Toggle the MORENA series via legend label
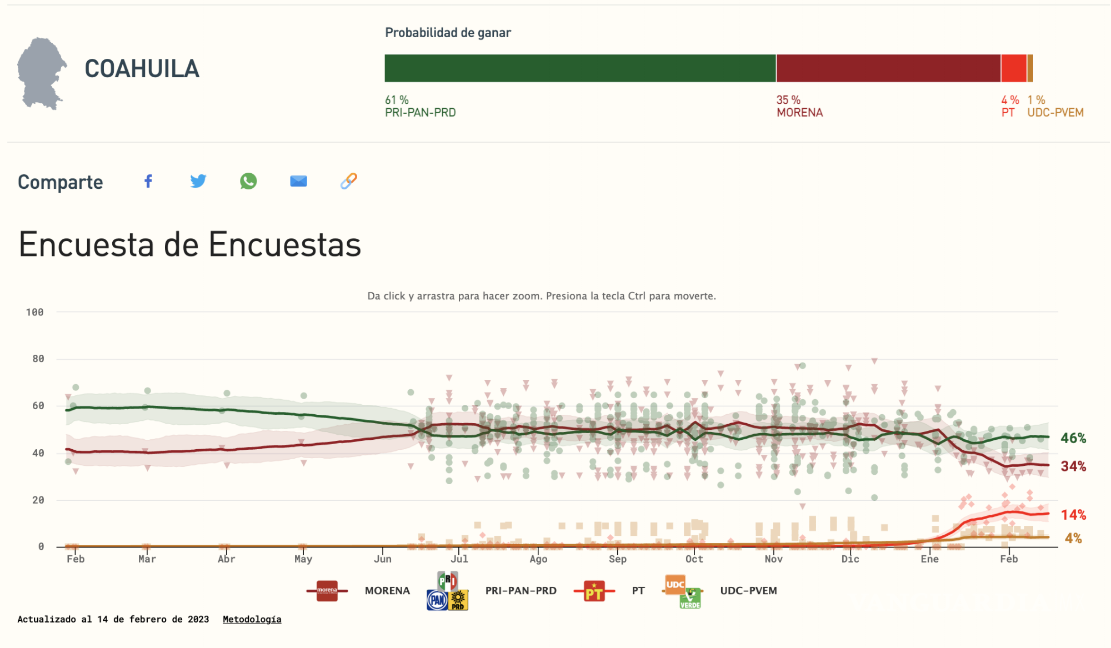The image size is (1111, 648). pos(386,590)
